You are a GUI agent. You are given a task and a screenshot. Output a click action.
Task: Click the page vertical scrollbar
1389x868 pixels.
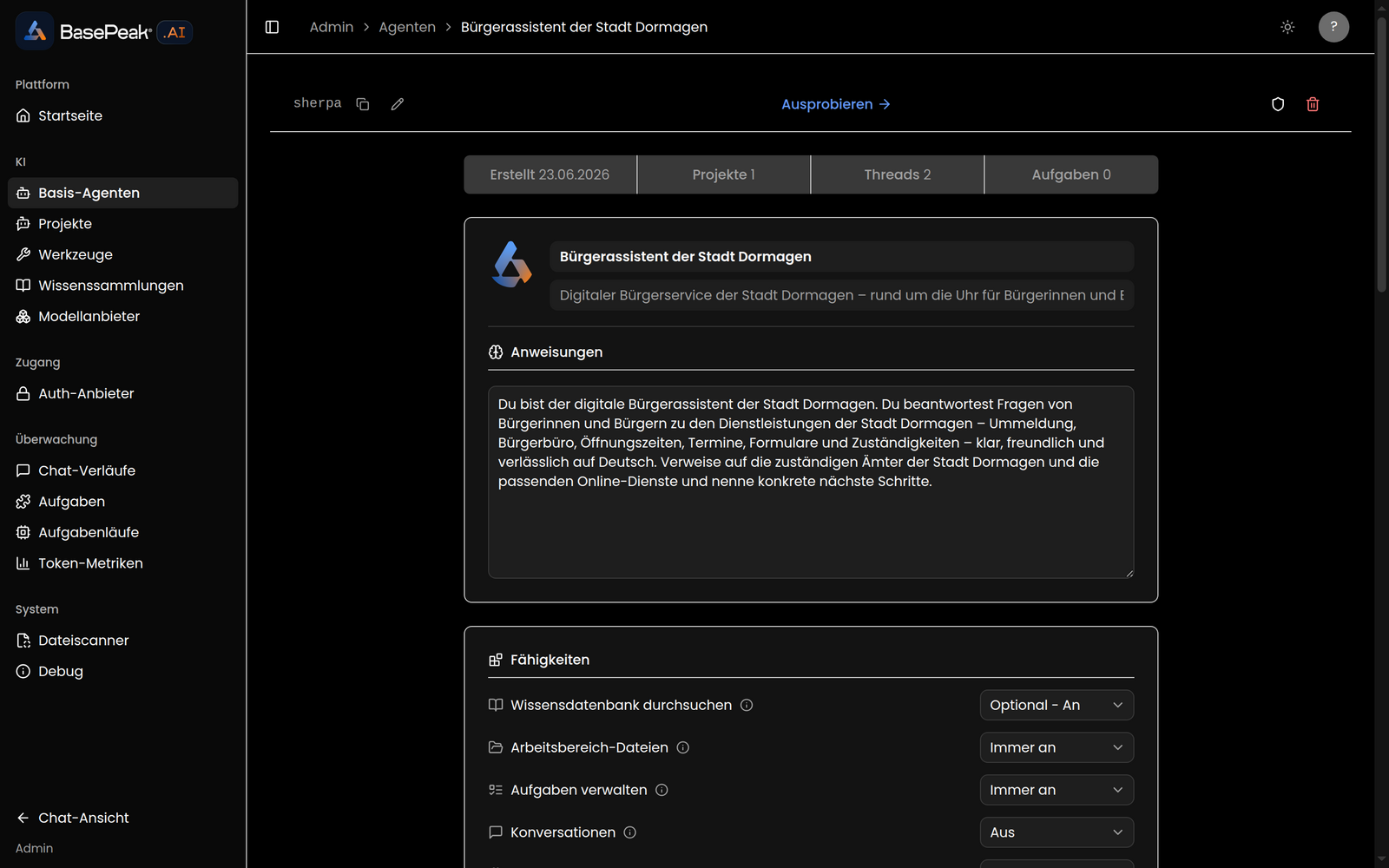(x=1382, y=156)
